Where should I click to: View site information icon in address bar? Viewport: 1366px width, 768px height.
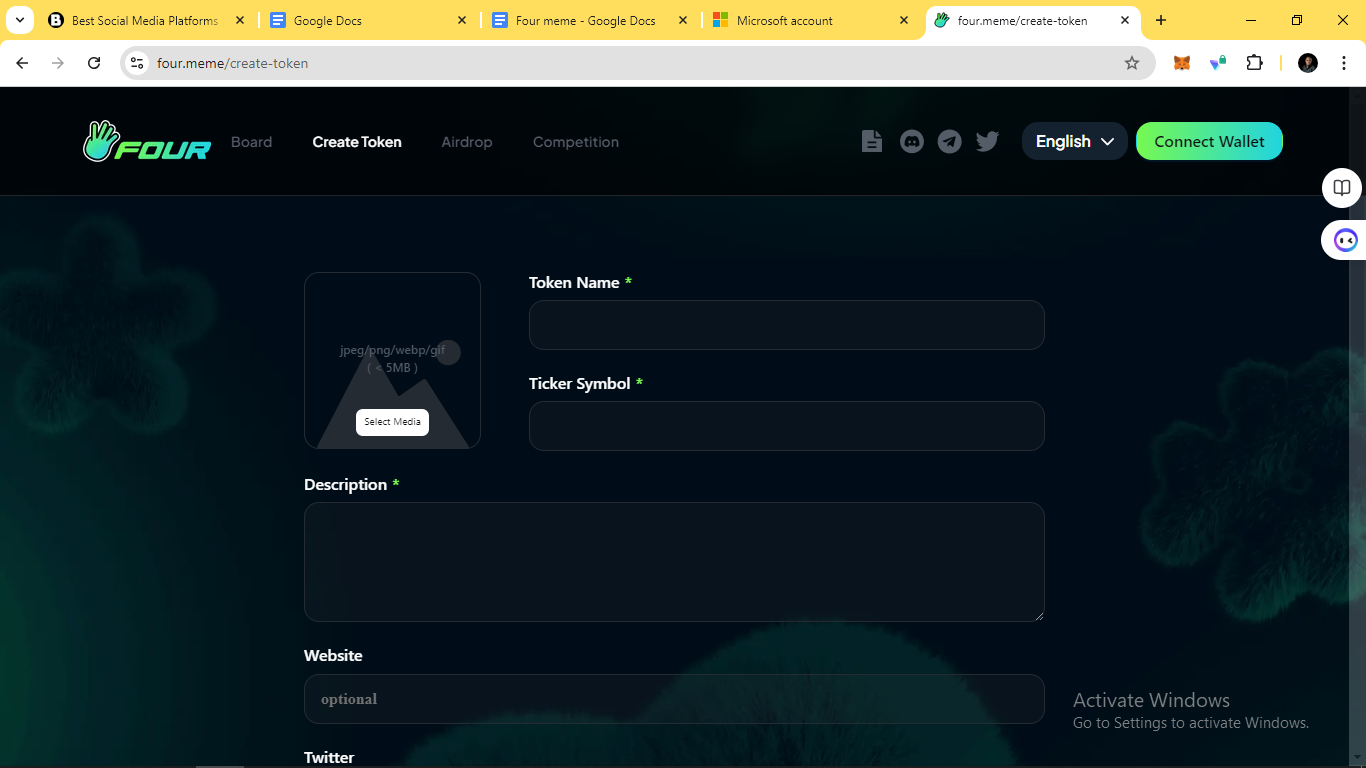tap(138, 63)
